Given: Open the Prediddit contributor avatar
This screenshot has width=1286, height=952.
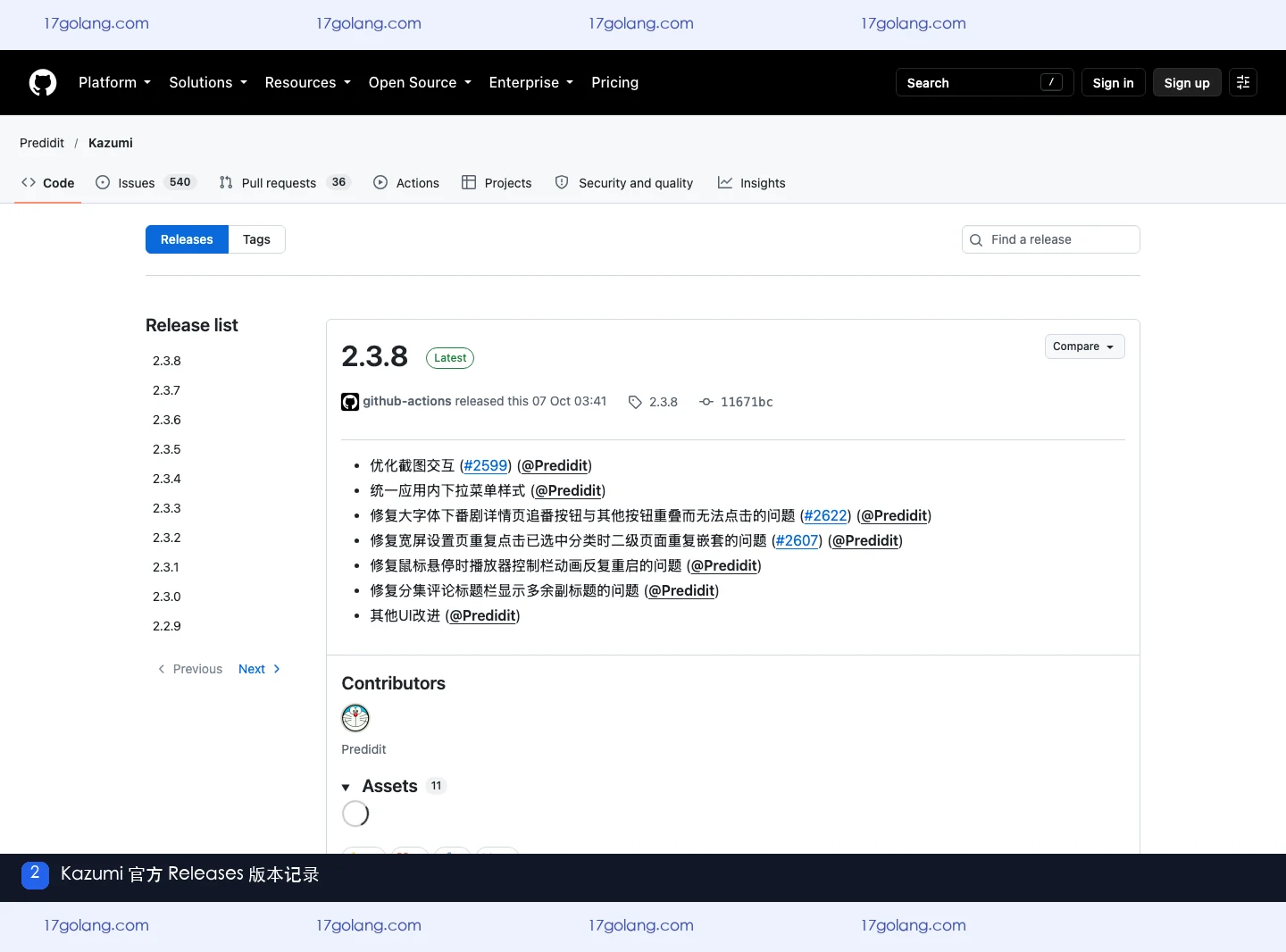Looking at the screenshot, I should pyautogui.click(x=355, y=717).
